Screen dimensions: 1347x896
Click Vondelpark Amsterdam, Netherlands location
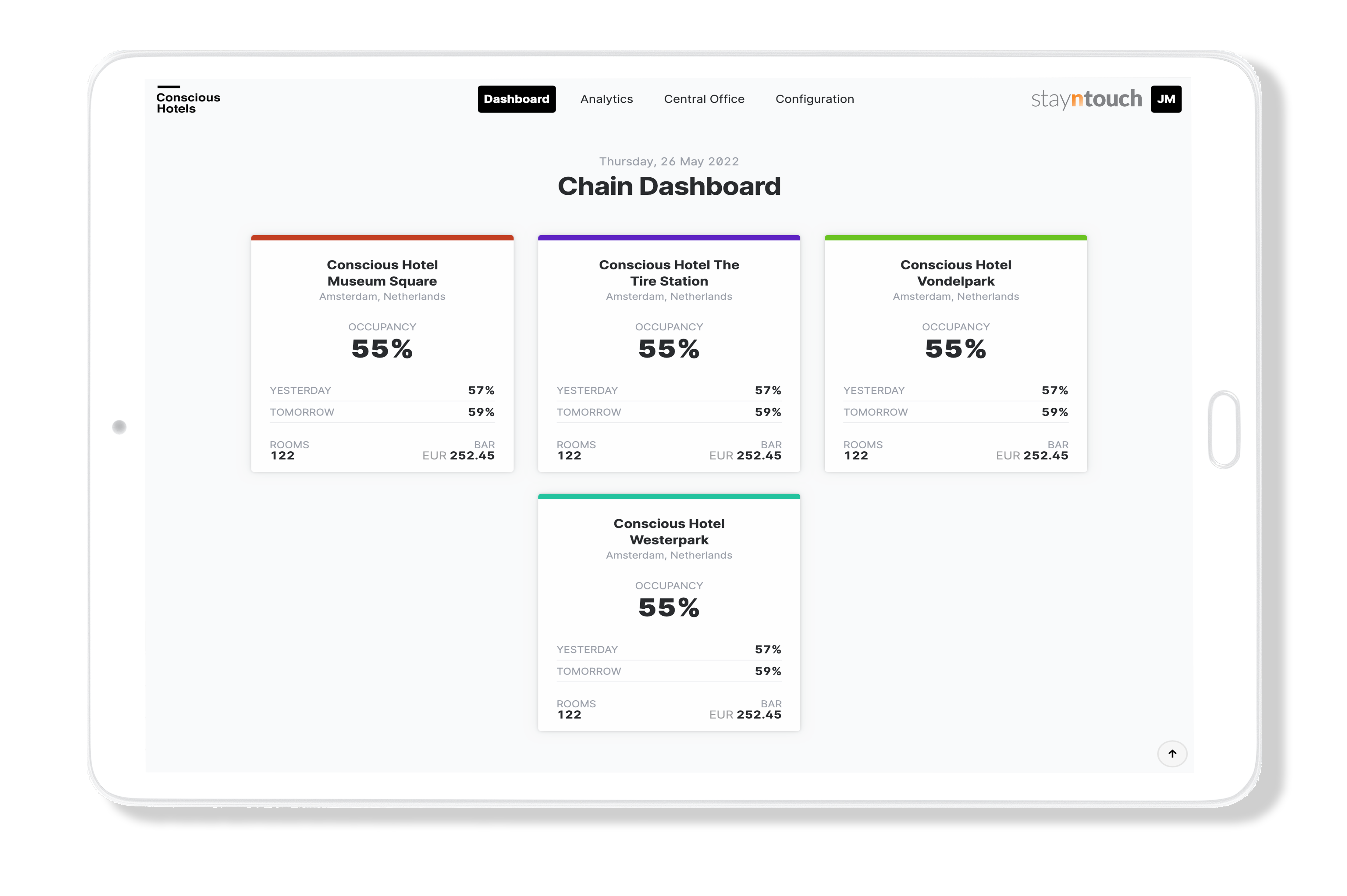point(955,297)
